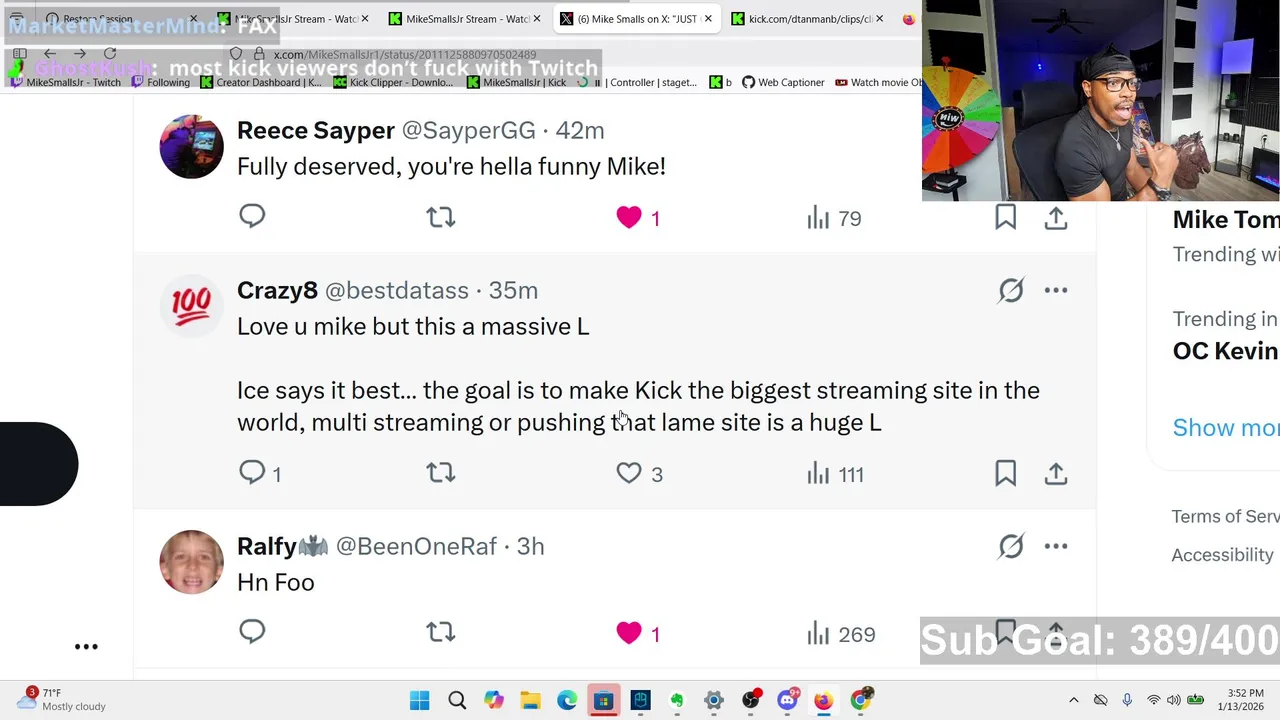Remove like from Ralfy's tweet
Image resolution: width=1280 pixels, height=720 pixels.
pyautogui.click(x=629, y=633)
